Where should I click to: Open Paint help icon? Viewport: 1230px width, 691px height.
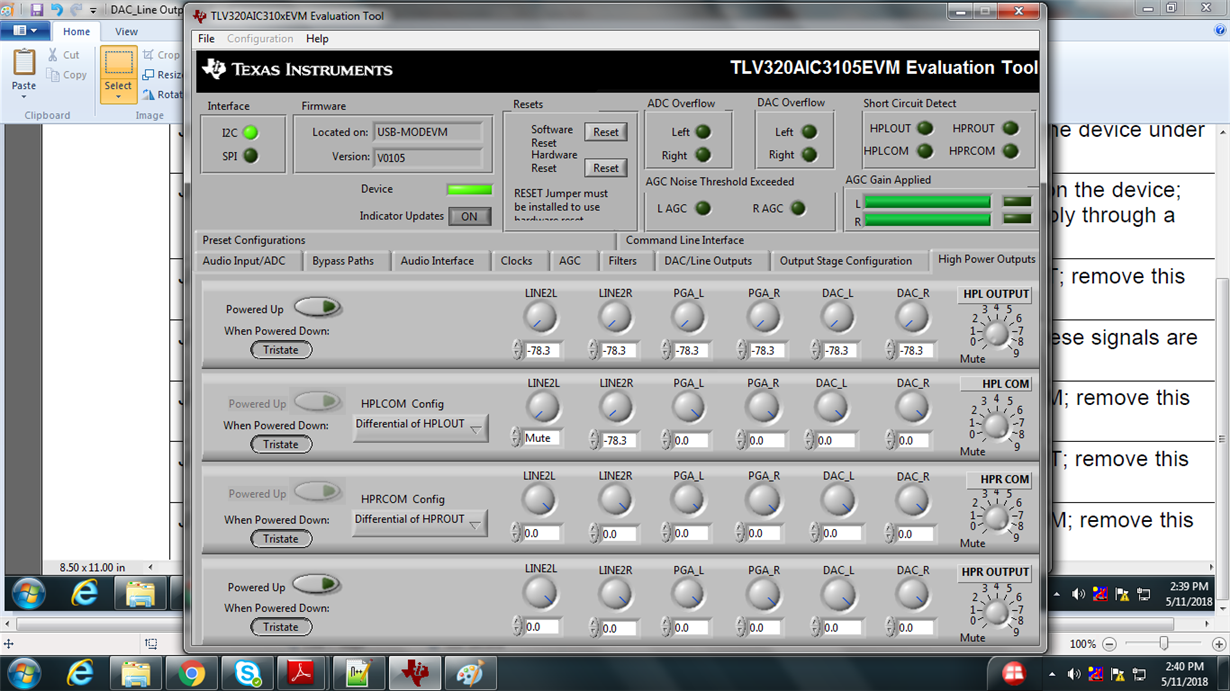[x=1220, y=31]
